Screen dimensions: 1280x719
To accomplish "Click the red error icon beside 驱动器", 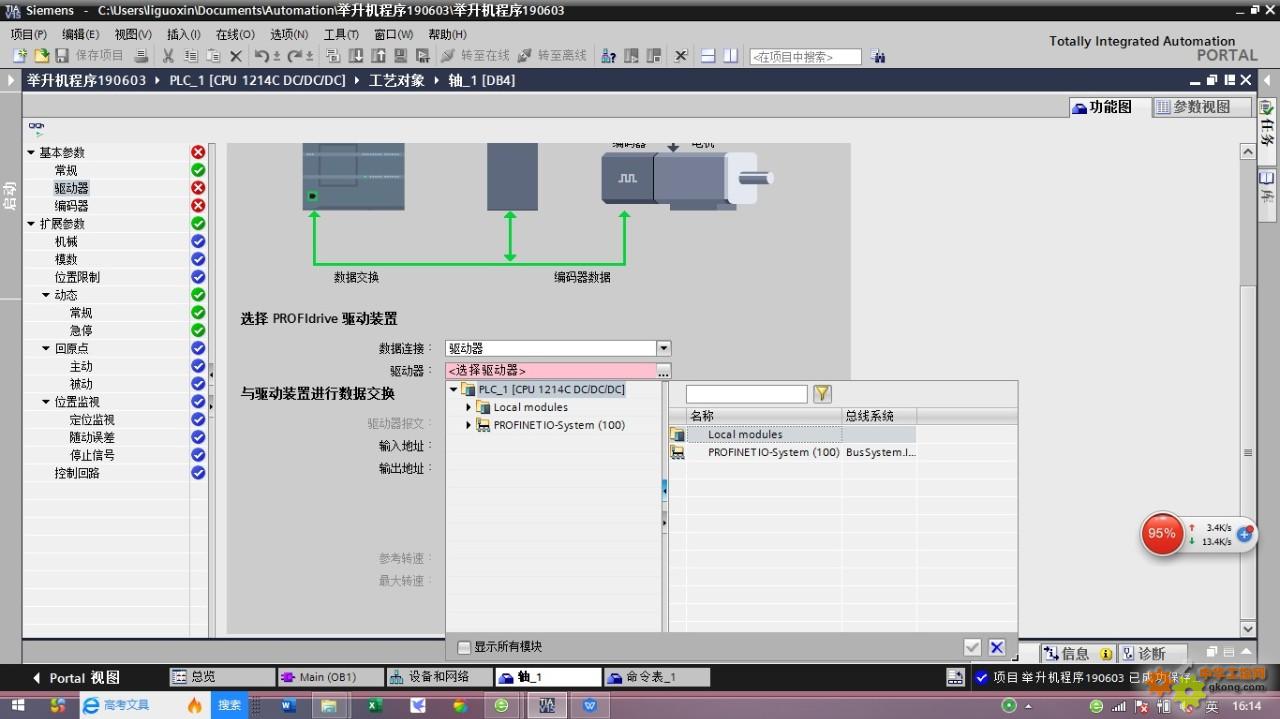I will pyautogui.click(x=198, y=188).
